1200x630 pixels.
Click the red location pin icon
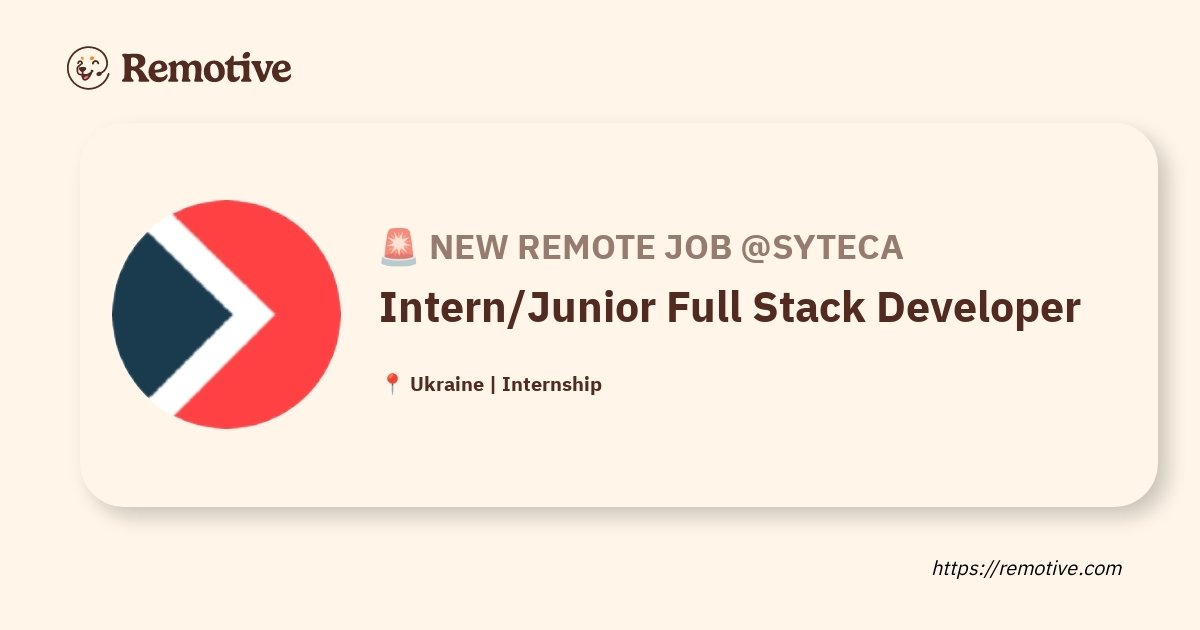pyautogui.click(x=392, y=384)
